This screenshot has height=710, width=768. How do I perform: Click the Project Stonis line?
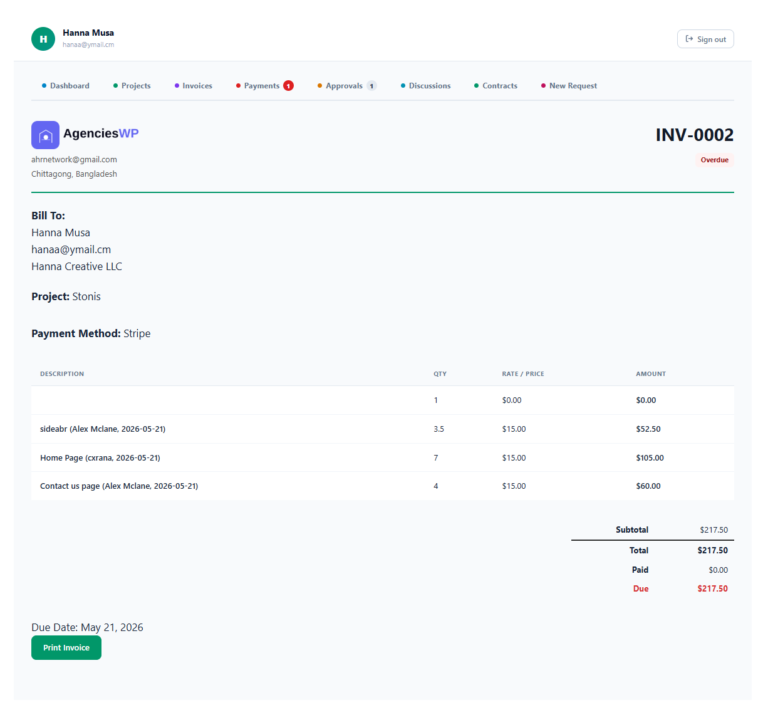click(x=66, y=297)
